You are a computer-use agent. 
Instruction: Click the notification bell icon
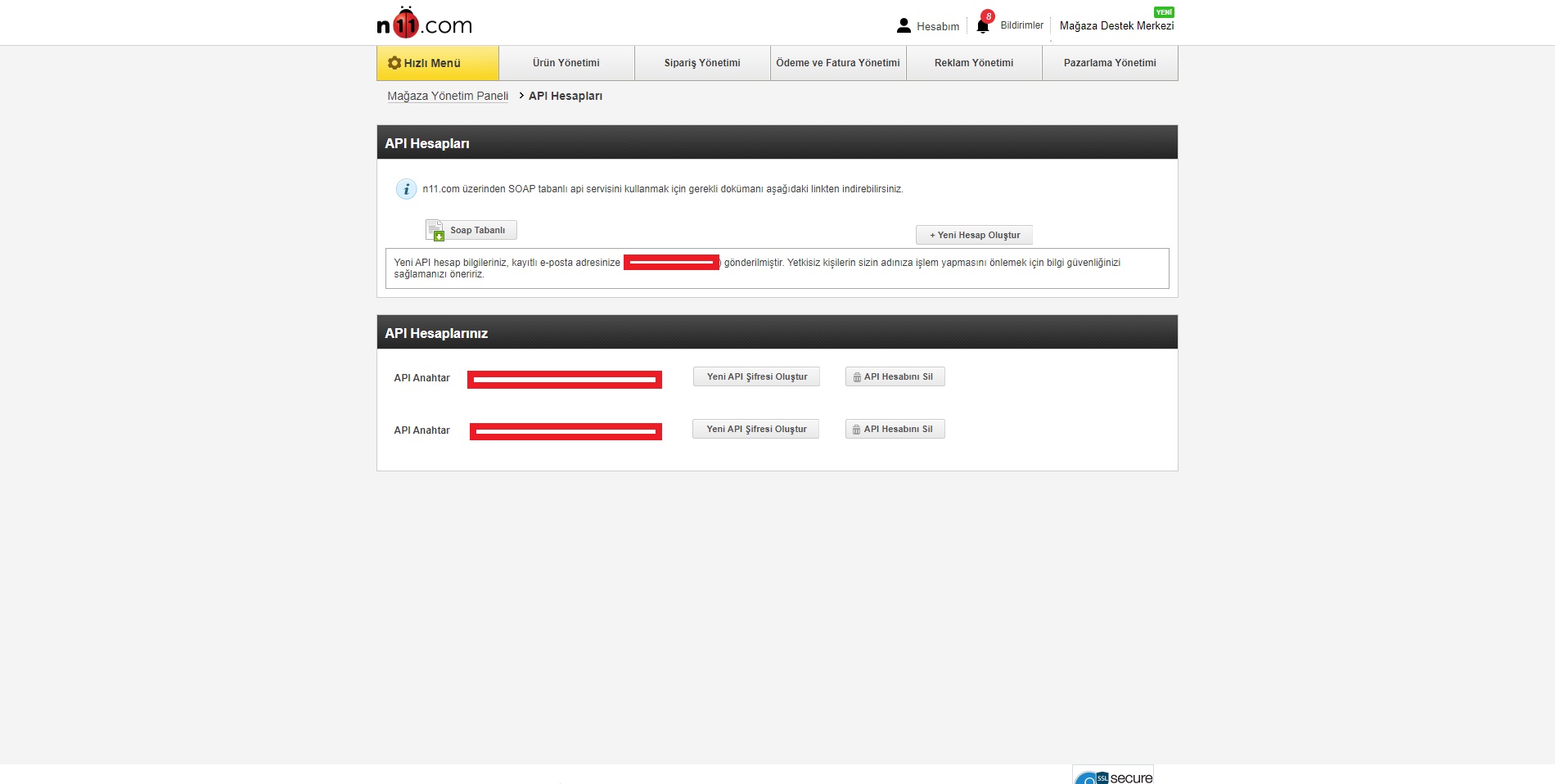[x=983, y=25]
